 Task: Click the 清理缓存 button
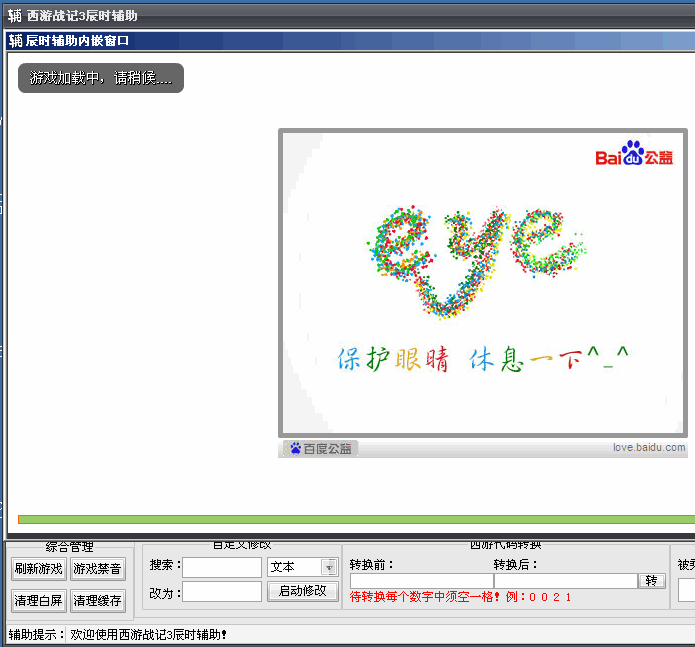[x=98, y=601]
